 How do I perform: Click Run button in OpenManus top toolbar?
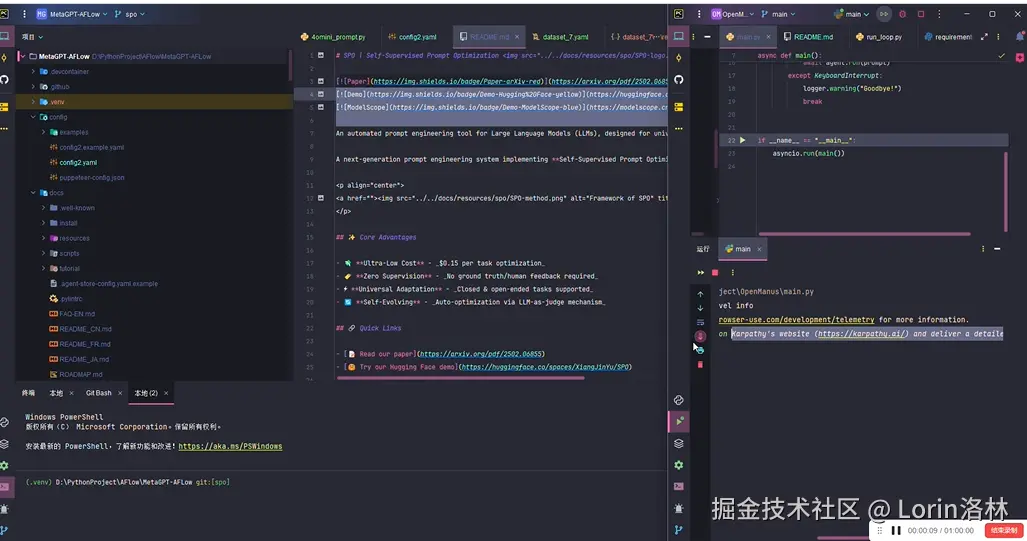(884, 14)
